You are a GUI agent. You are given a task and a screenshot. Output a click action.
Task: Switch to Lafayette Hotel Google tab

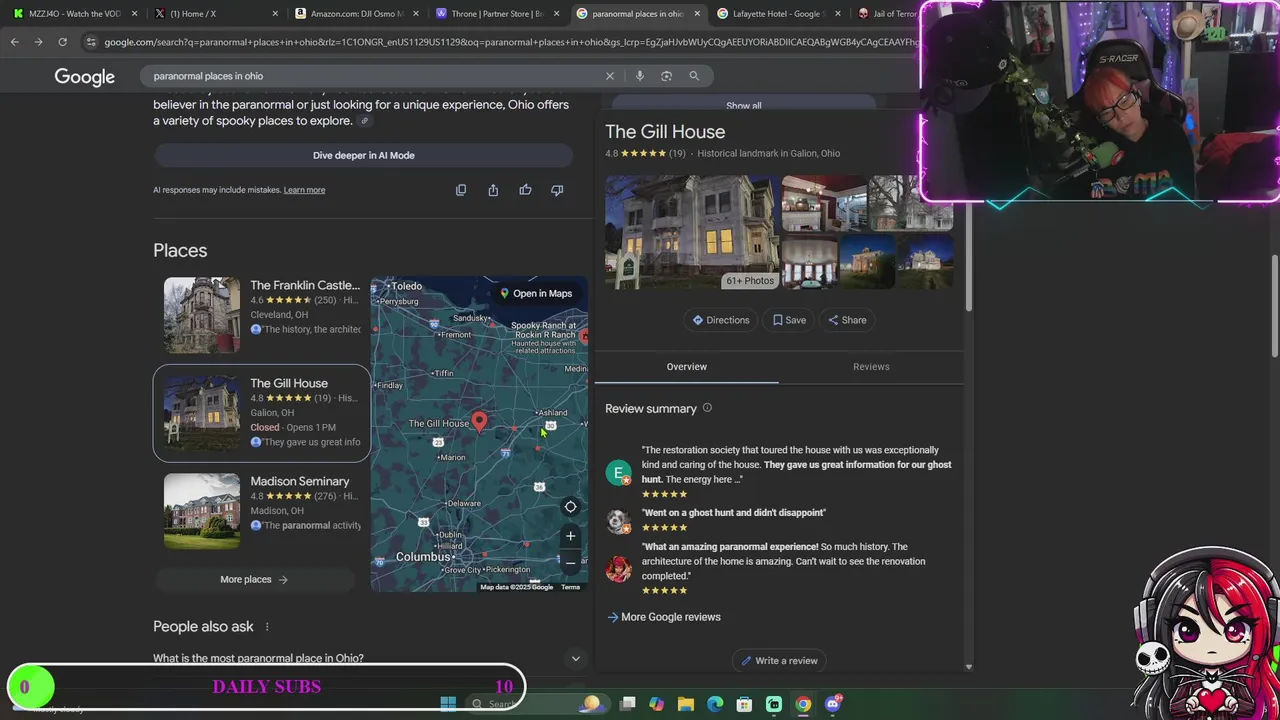(x=779, y=14)
